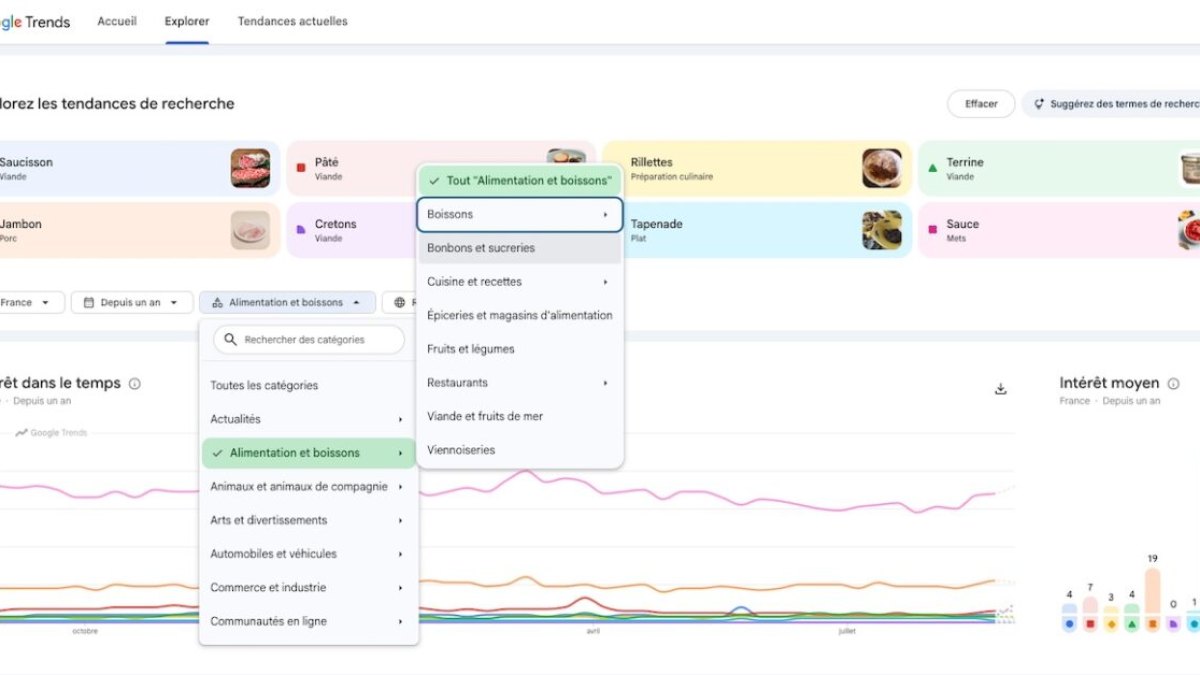This screenshot has width=1200, height=675.
Task: Expand Animaux et animaux de compagnie submenu
Action: (x=309, y=487)
